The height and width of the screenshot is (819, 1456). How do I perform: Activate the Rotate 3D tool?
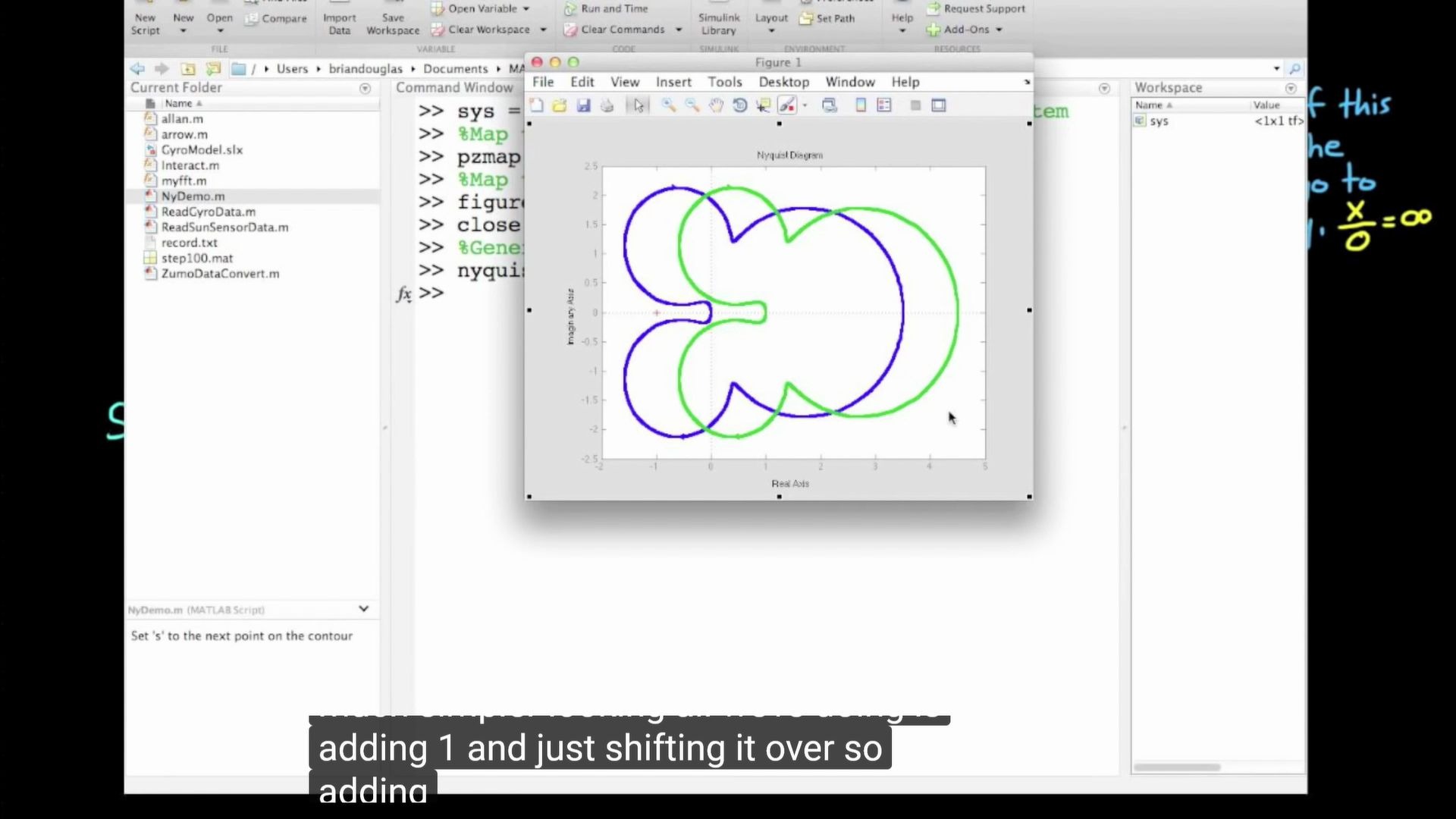(739, 106)
